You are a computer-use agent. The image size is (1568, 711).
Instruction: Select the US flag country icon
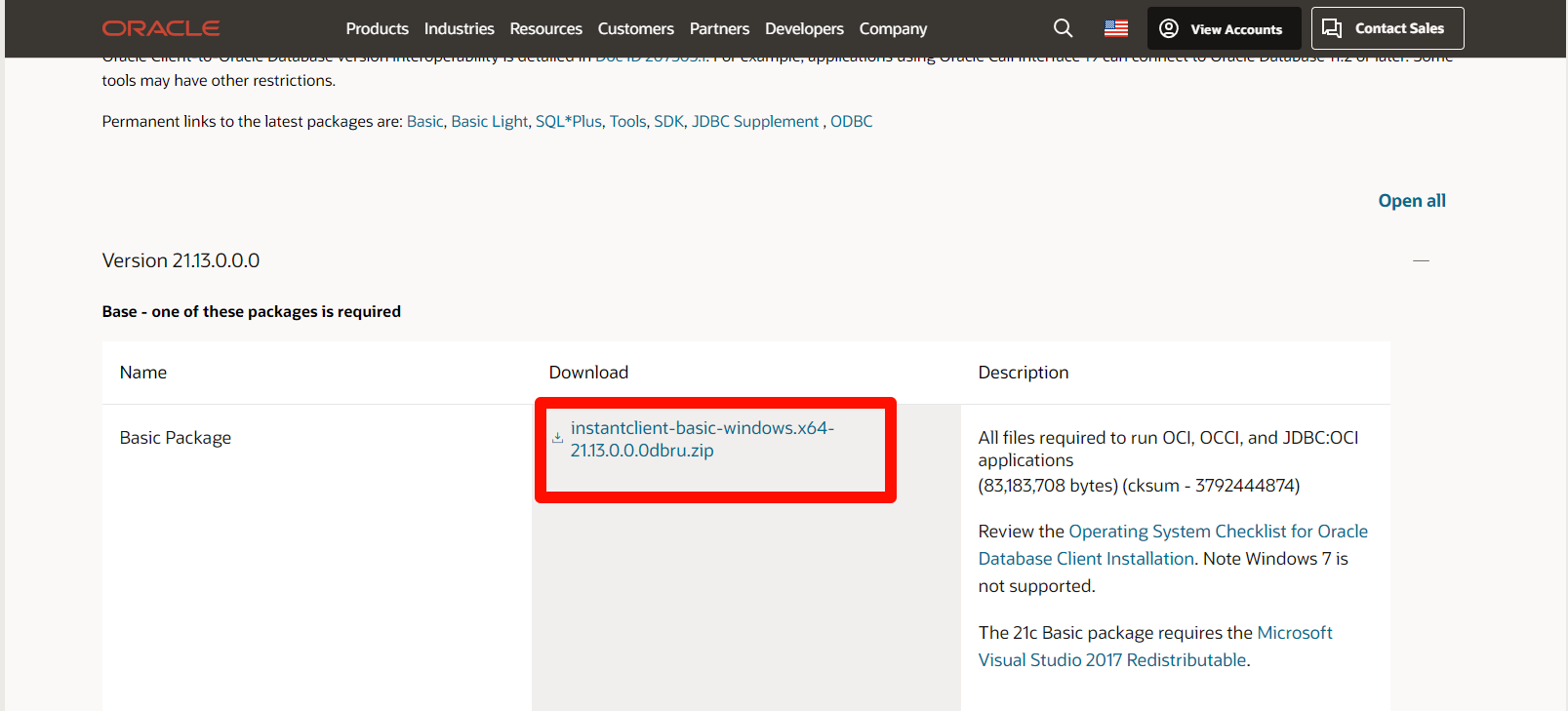[1116, 28]
